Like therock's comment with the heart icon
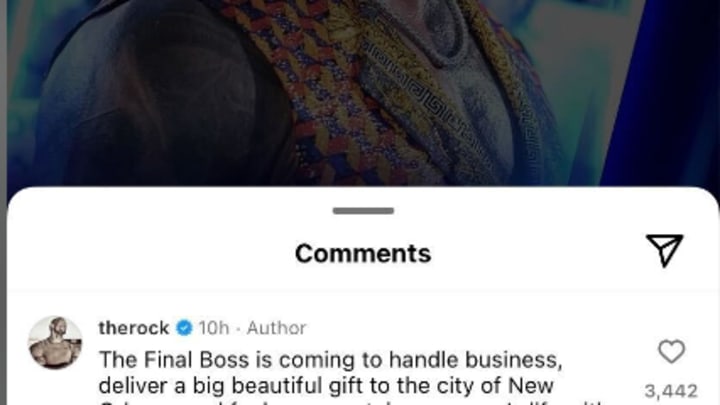This screenshot has width=720, height=405. coord(671,352)
